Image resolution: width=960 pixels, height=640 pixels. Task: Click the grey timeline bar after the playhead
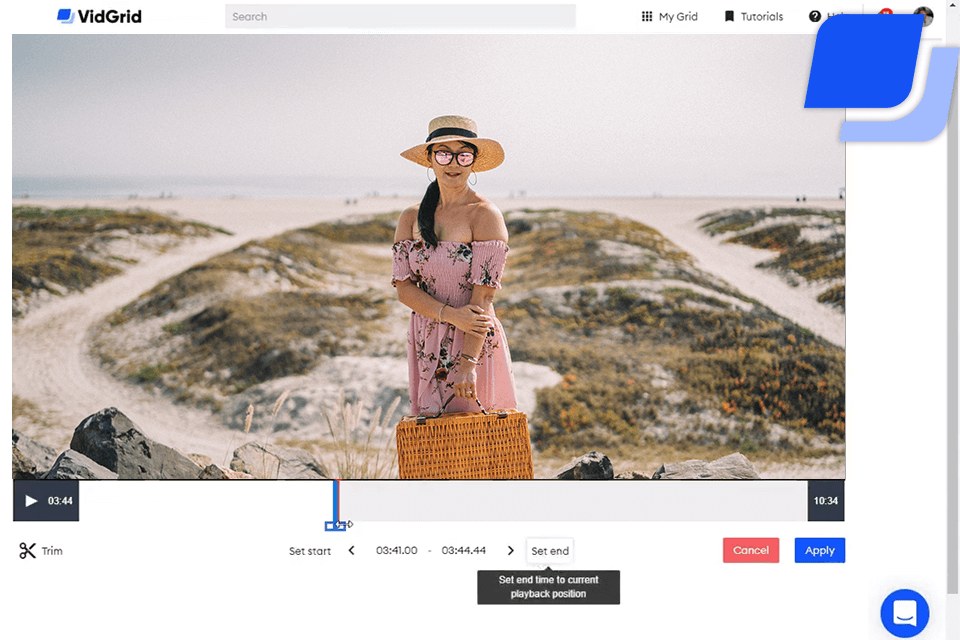click(x=573, y=501)
